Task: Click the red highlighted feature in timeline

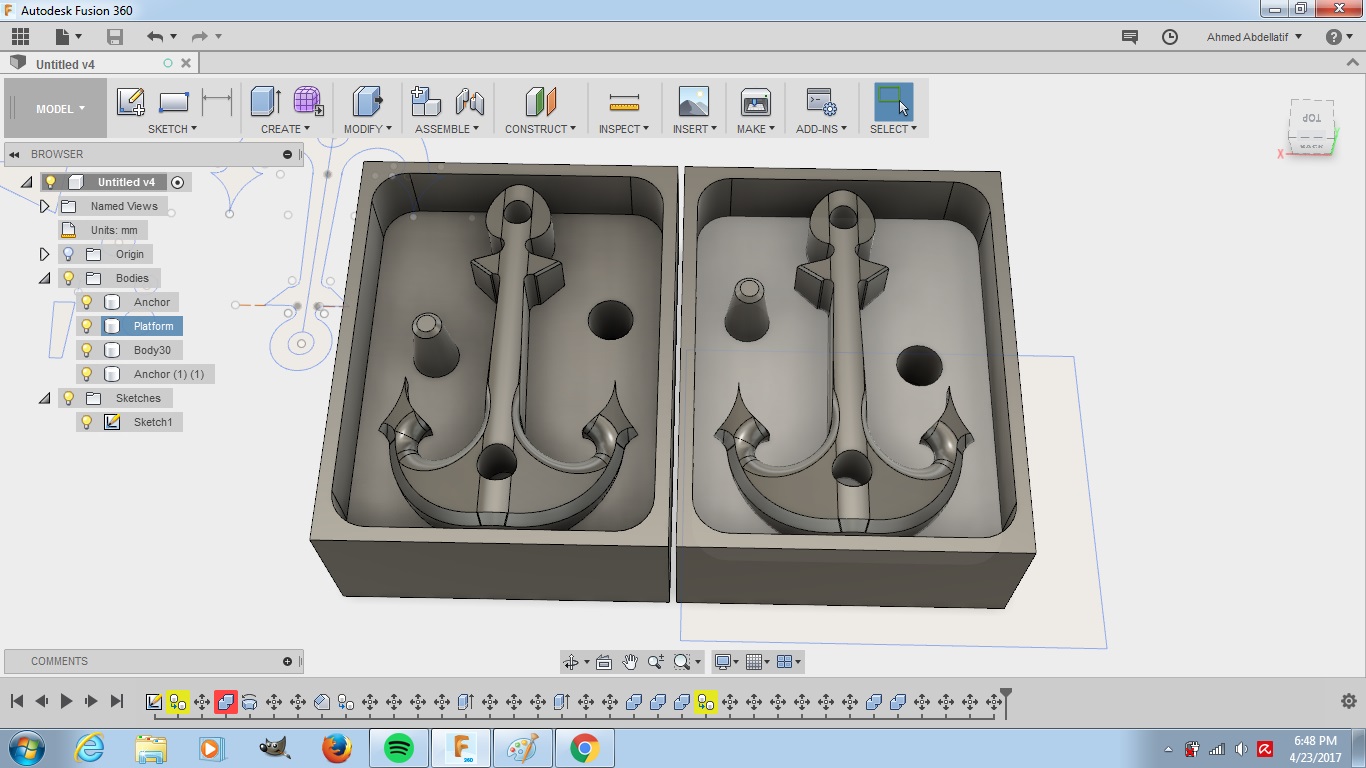Action: (226, 702)
